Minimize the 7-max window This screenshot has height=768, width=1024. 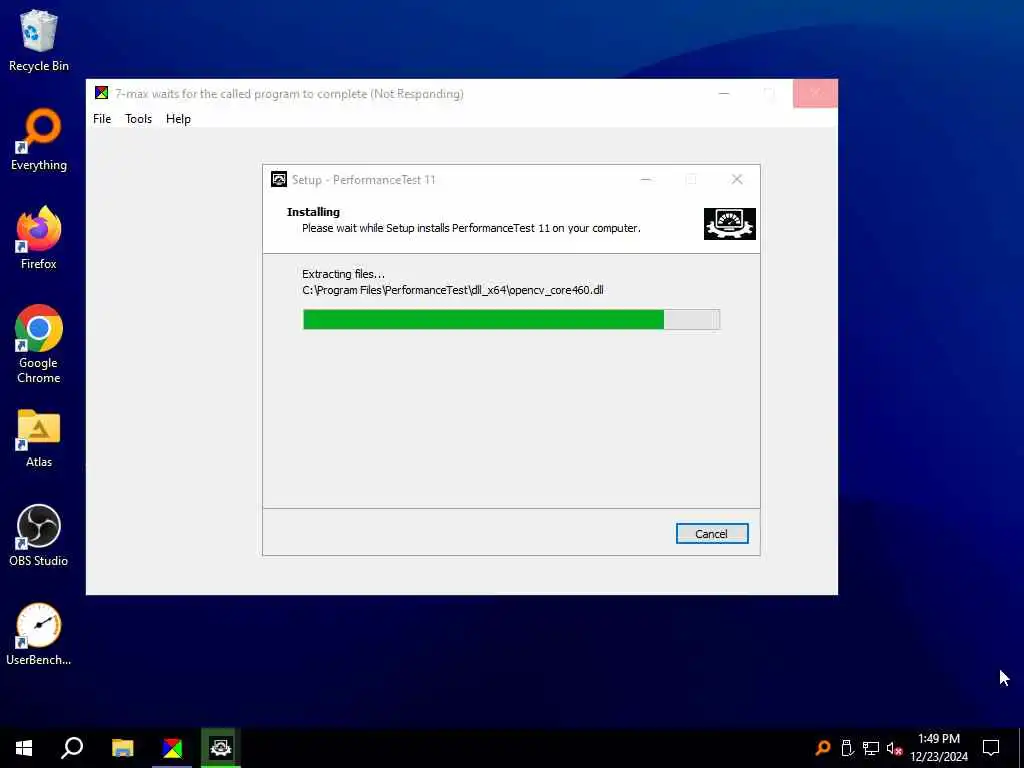[x=724, y=93]
